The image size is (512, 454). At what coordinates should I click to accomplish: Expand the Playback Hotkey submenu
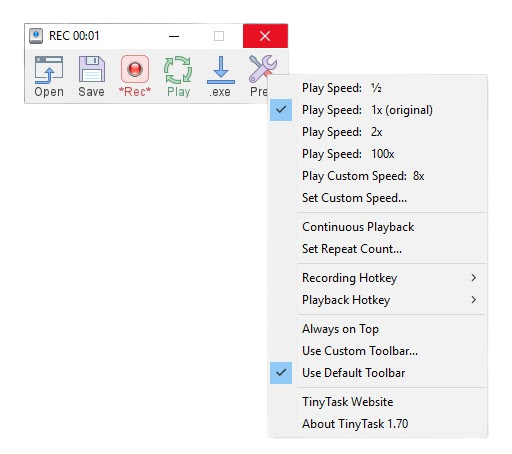pos(378,300)
